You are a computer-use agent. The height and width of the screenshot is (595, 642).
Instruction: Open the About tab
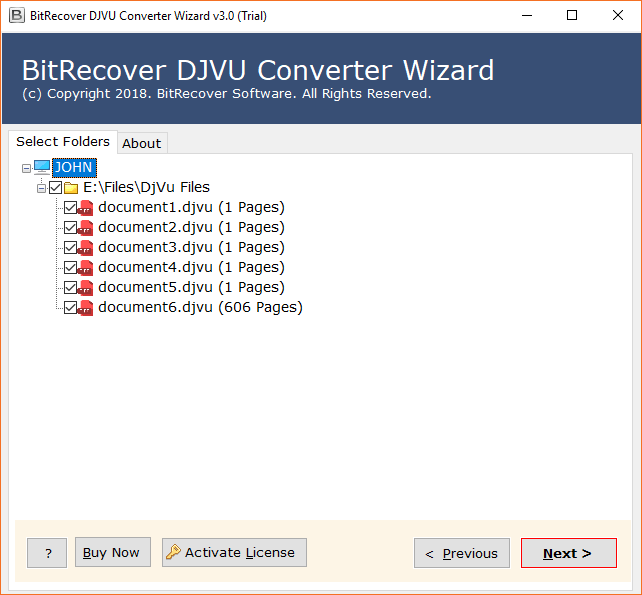[142, 143]
